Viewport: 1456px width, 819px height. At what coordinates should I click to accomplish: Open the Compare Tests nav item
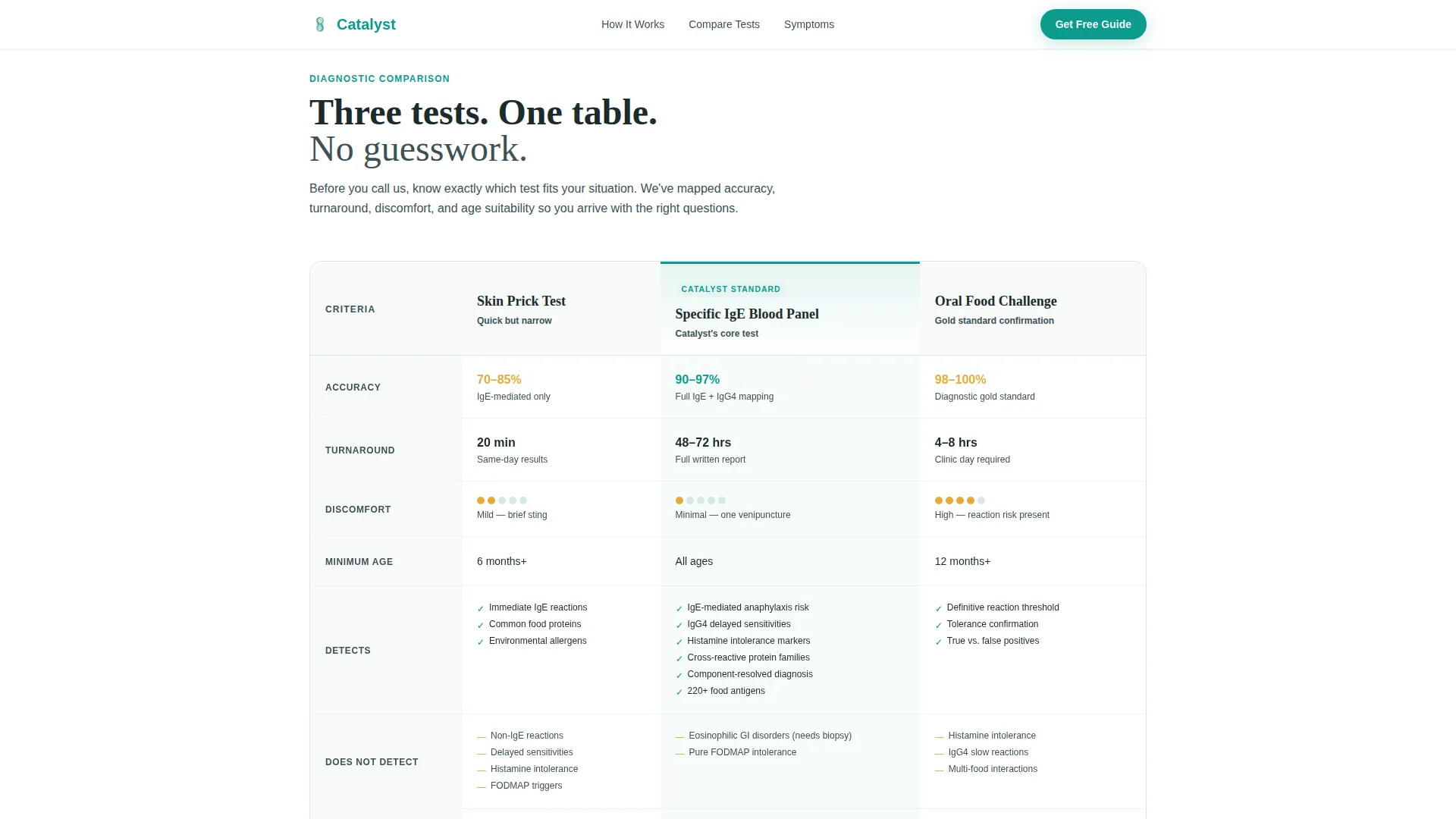click(x=723, y=24)
